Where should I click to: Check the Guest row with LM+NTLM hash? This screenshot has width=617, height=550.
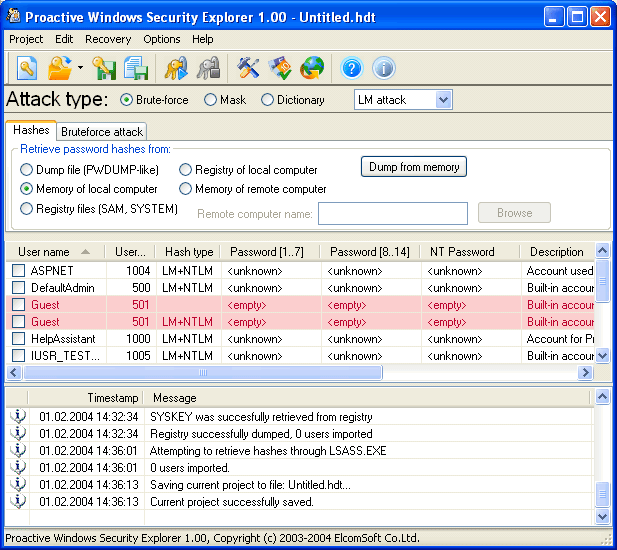(18, 322)
